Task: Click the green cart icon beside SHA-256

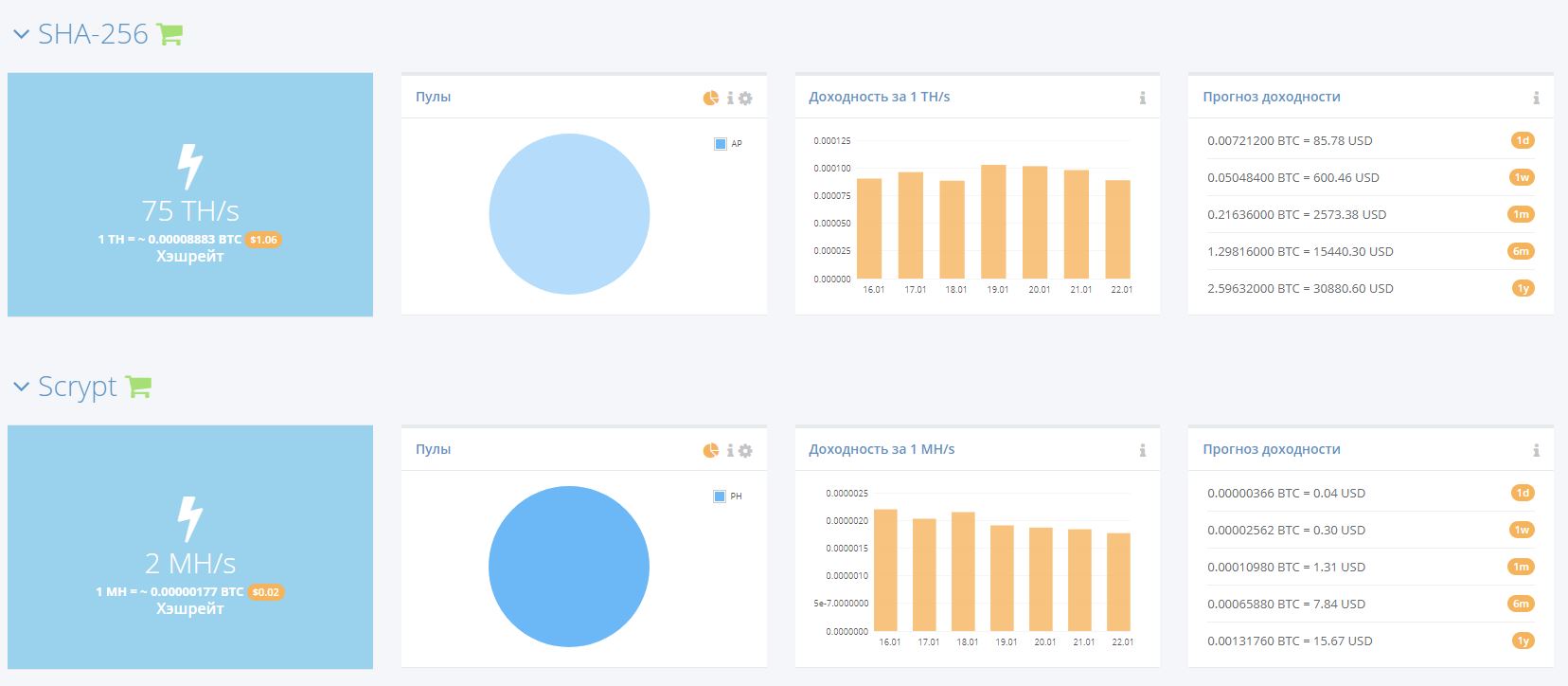Action: 169,34
